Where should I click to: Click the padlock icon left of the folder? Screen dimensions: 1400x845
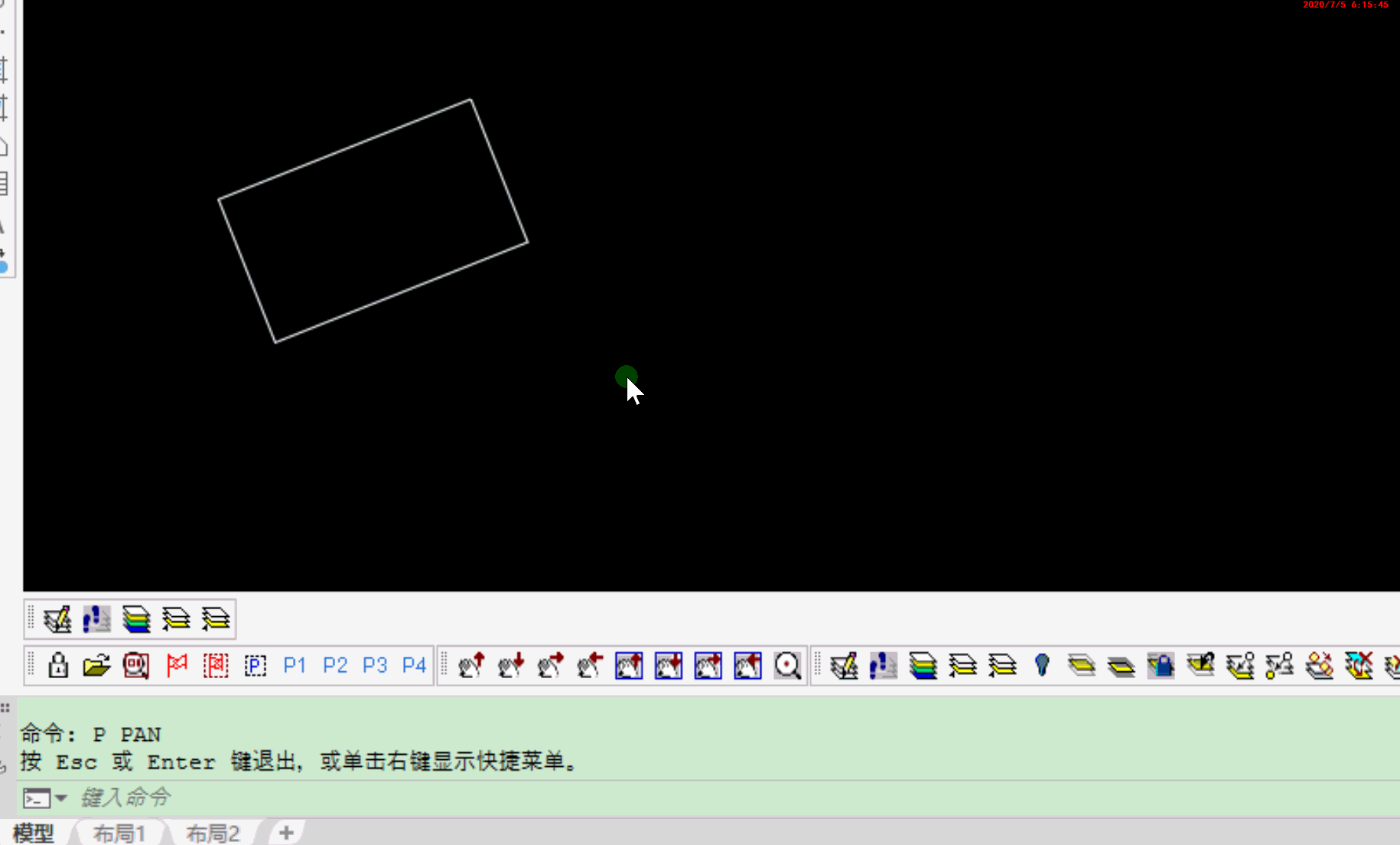click(58, 665)
